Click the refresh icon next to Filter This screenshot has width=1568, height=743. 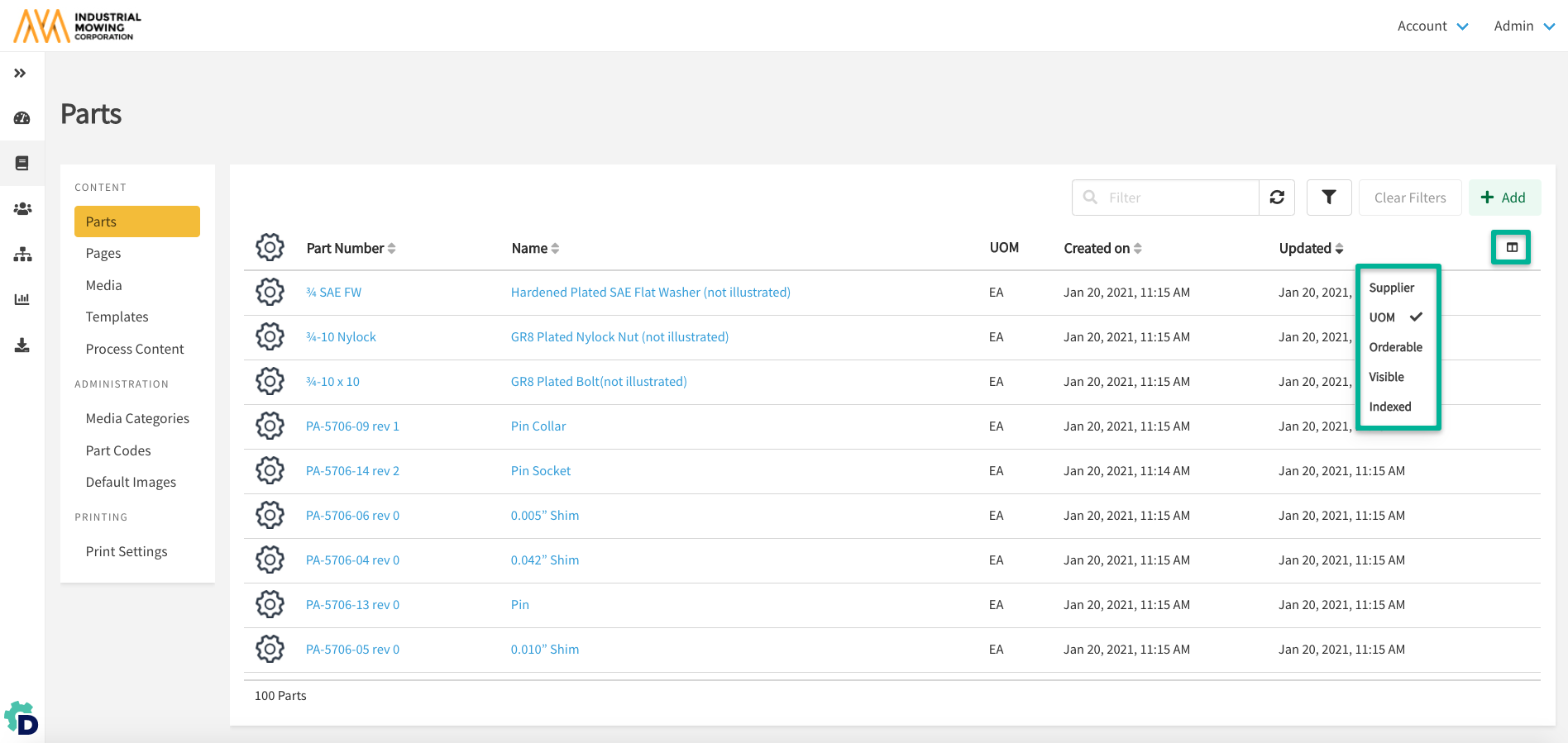(1277, 198)
